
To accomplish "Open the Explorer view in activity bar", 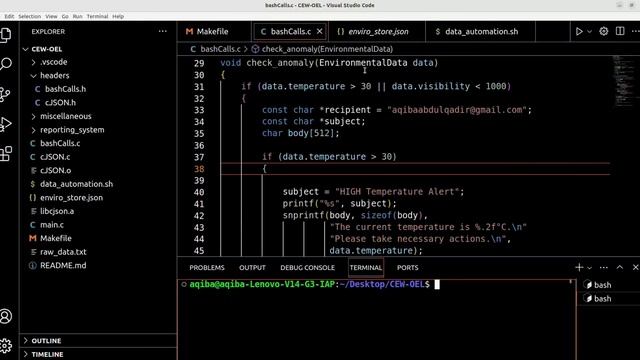I will tap(6, 35).
